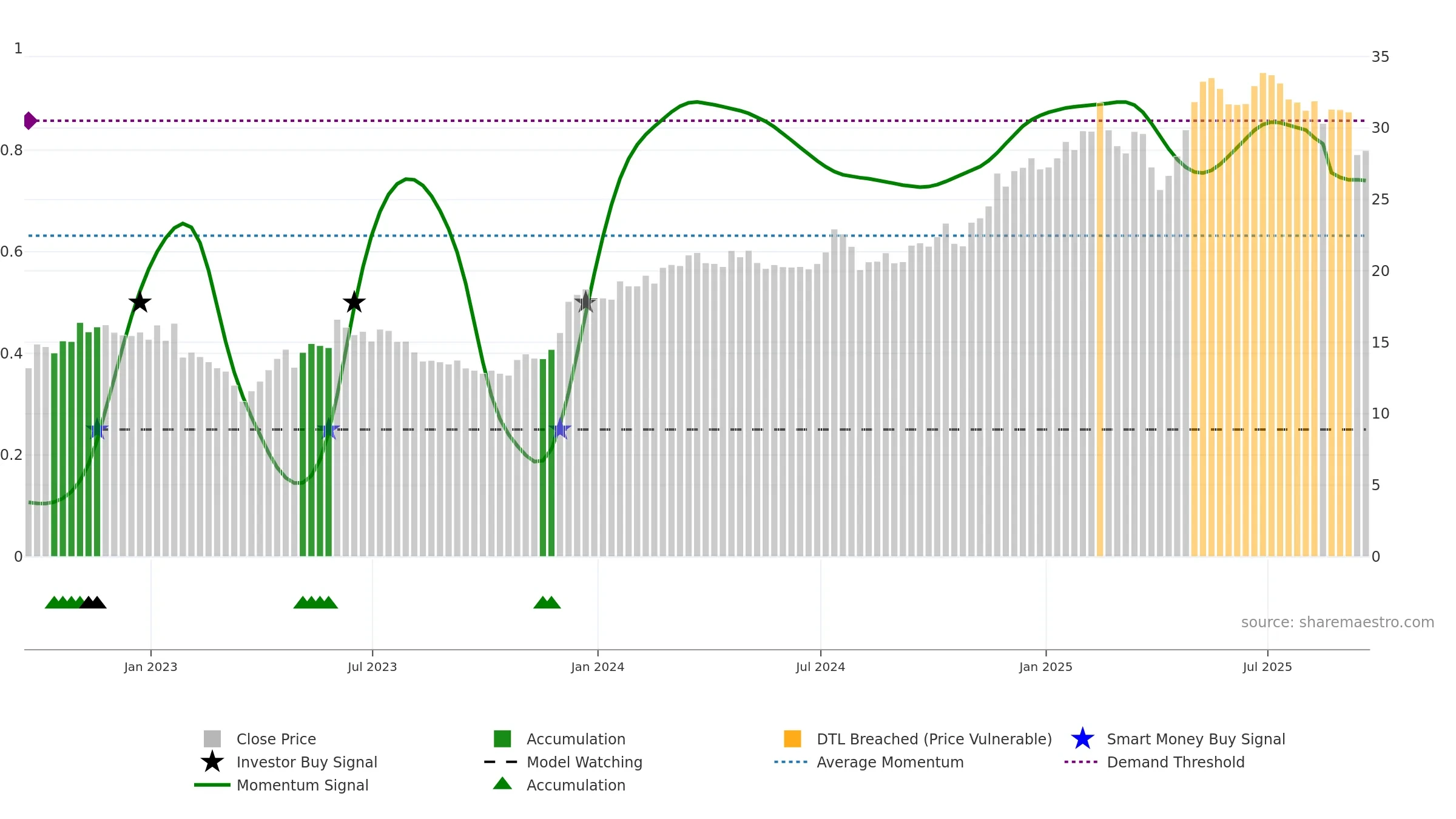The height and width of the screenshot is (819, 1456).
Task: Toggle the Model Watching dashed legend entry
Action: coord(501,762)
